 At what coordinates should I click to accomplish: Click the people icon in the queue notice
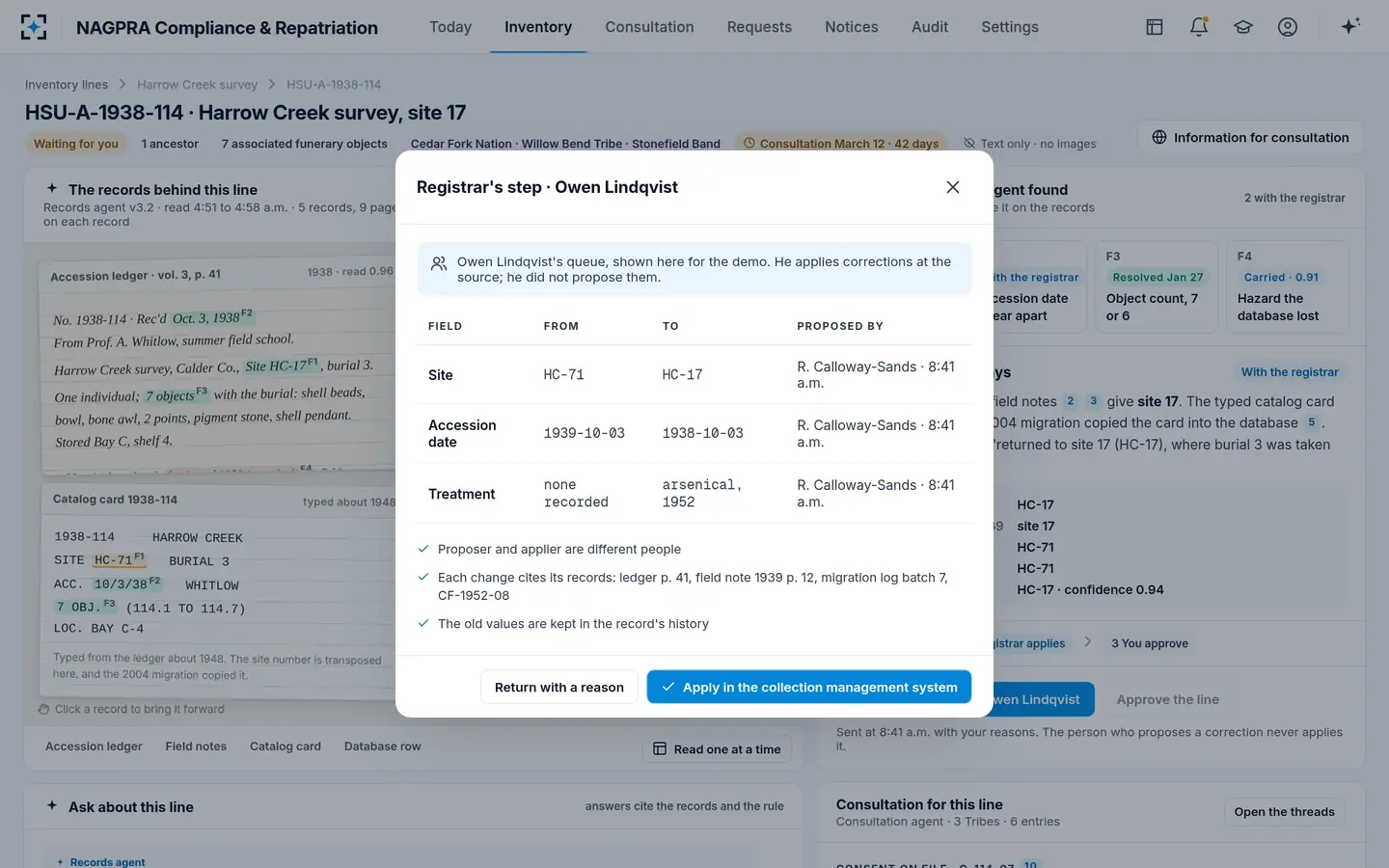click(x=439, y=263)
